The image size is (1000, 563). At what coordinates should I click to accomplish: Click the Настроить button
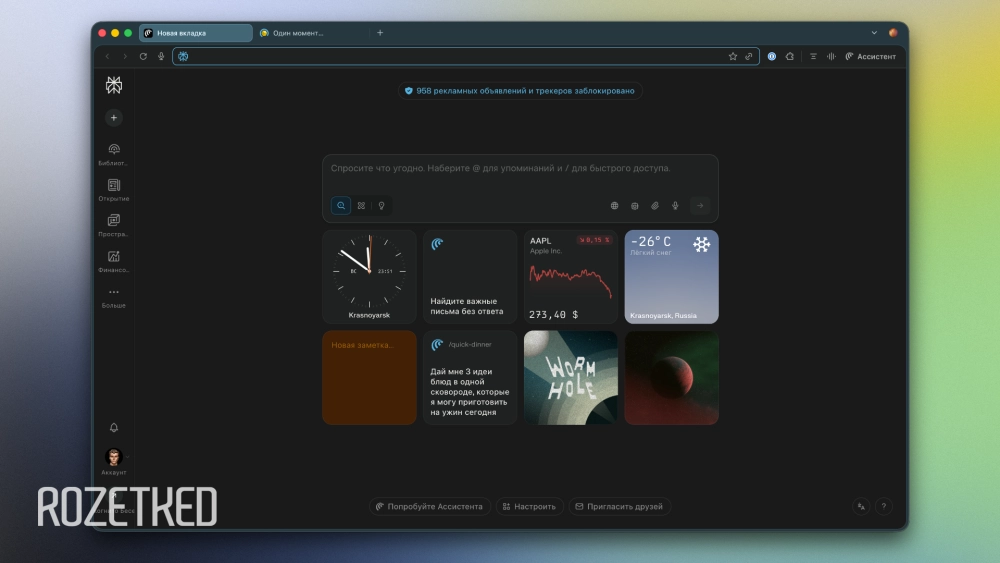pyautogui.click(x=530, y=507)
